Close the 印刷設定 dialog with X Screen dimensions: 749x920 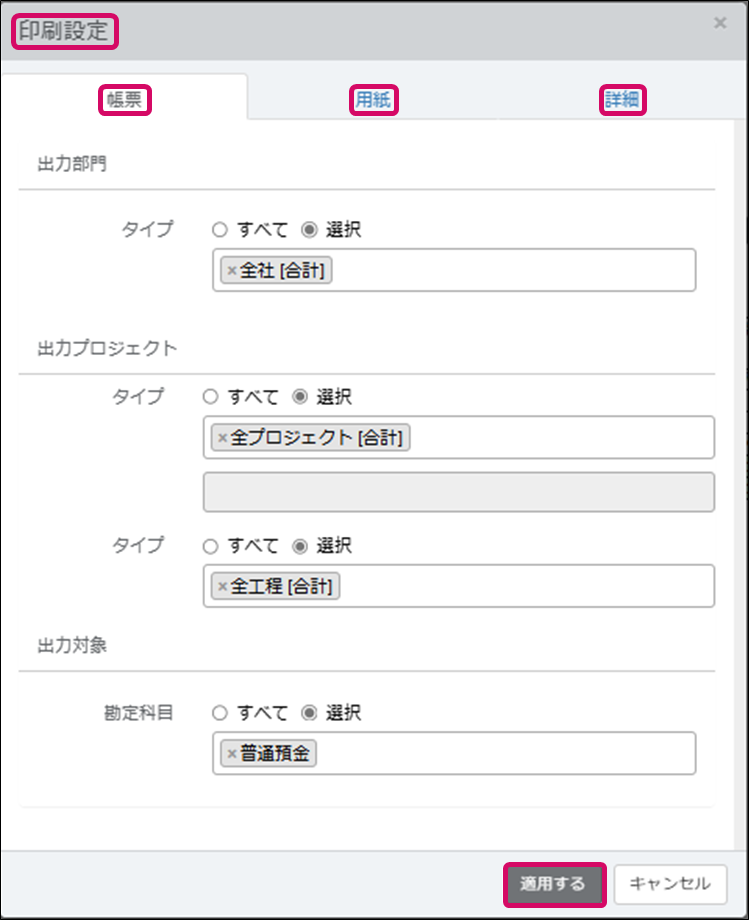click(720, 23)
